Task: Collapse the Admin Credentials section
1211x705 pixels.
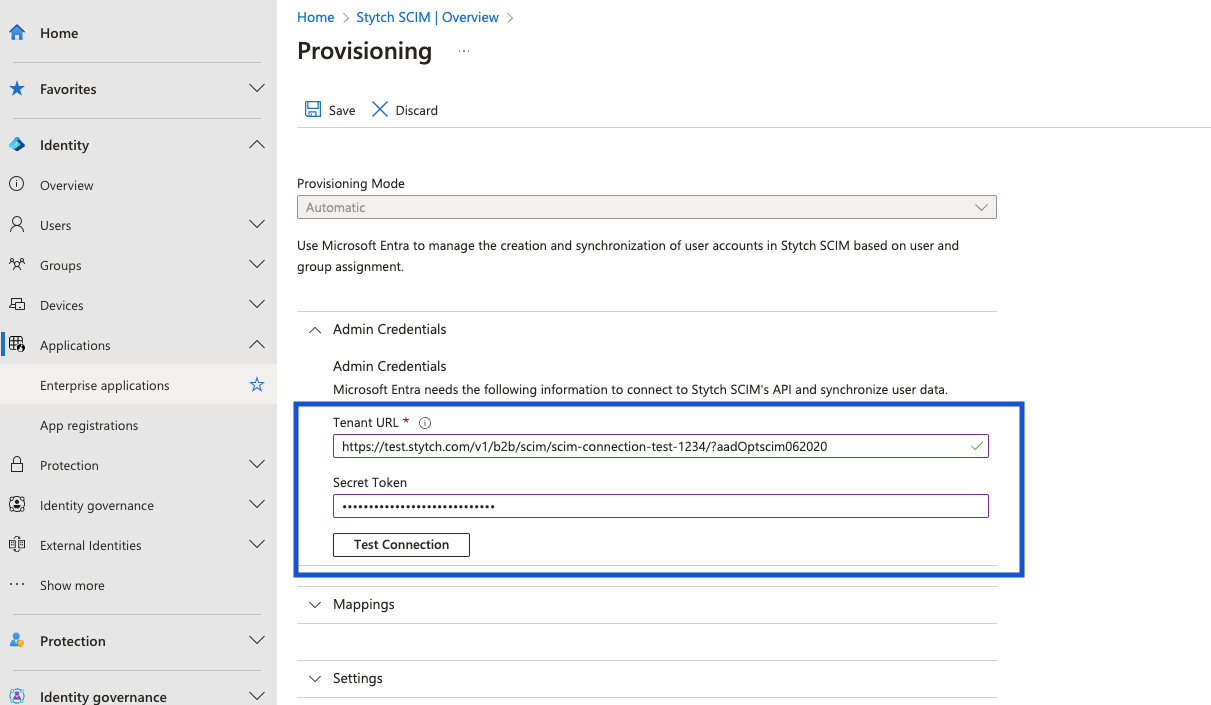Action: pyautogui.click(x=314, y=329)
